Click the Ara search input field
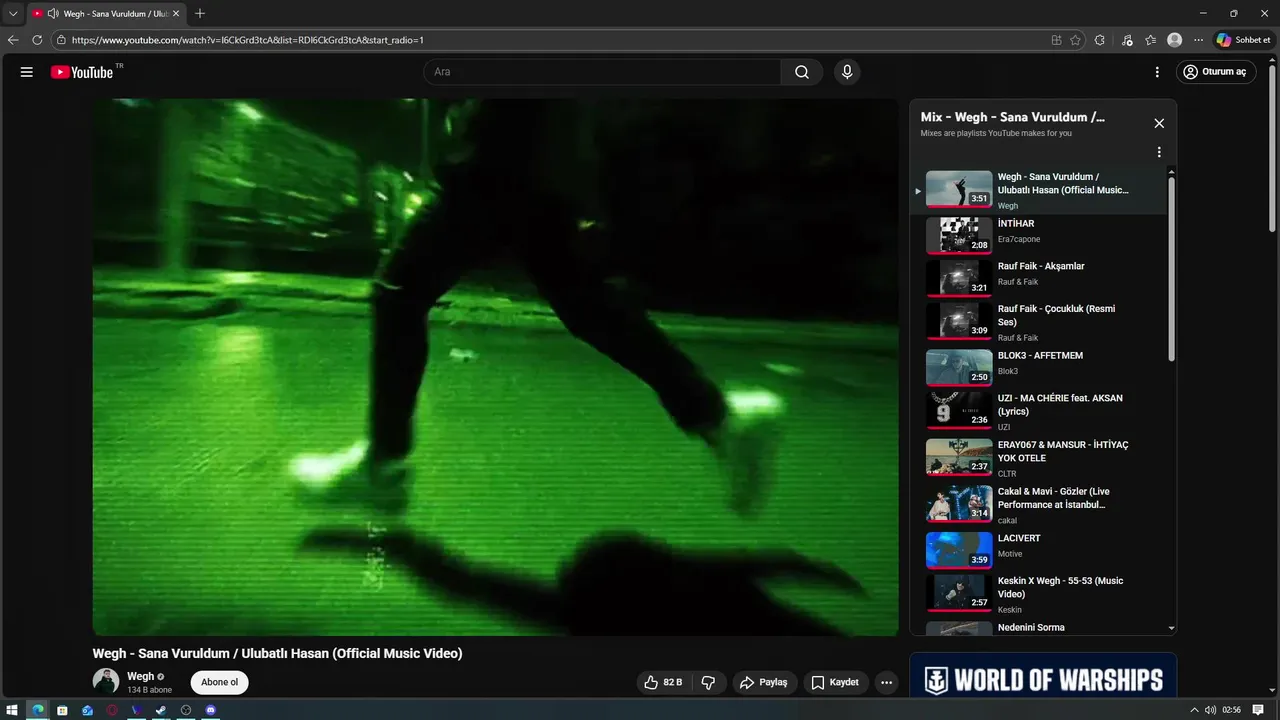 point(602,72)
